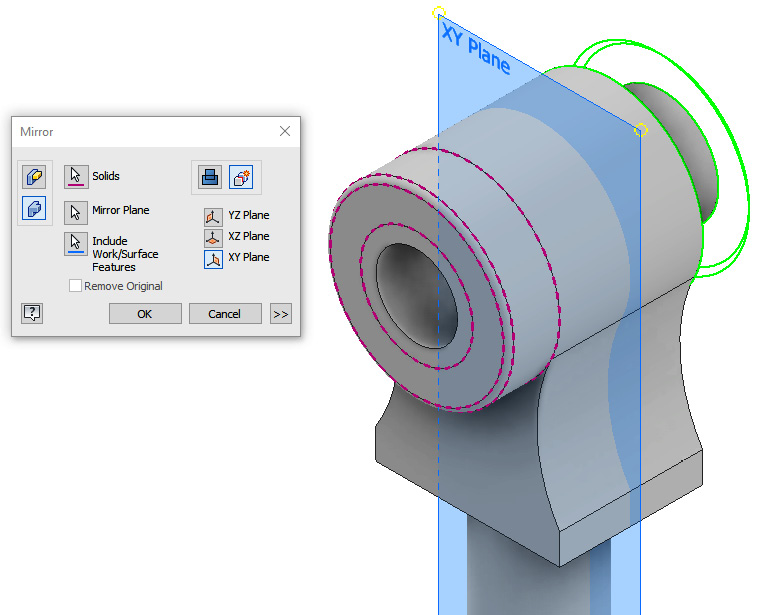The height and width of the screenshot is (615, 758).
Task: Choose the Join operation icon
Action: 210,177
